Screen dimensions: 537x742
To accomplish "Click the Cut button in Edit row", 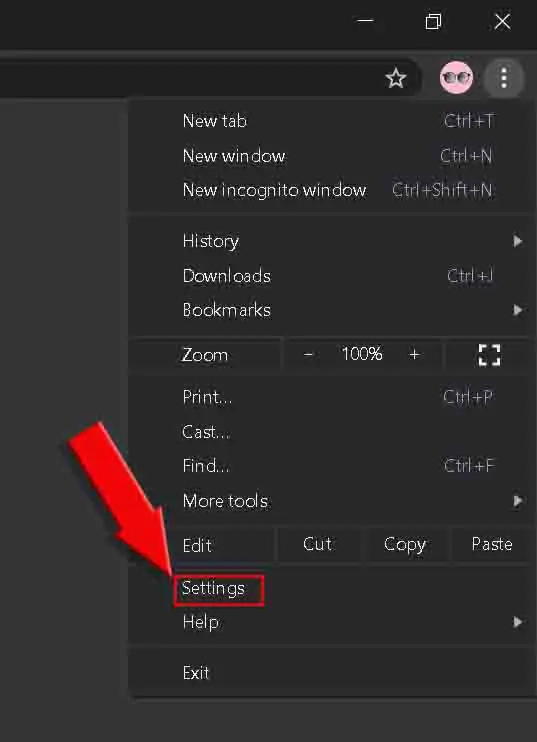I will (317, 544).
